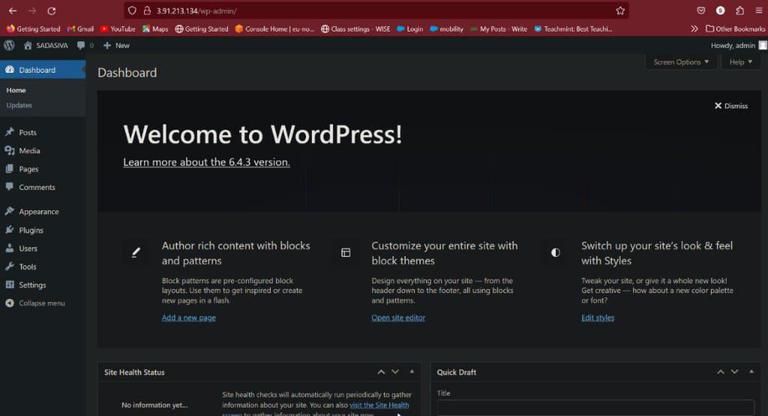This screenshot has height=416, width=768.
Task: Toggle the Site Health Status panel collapse
Action: click(x=411, y=372)
